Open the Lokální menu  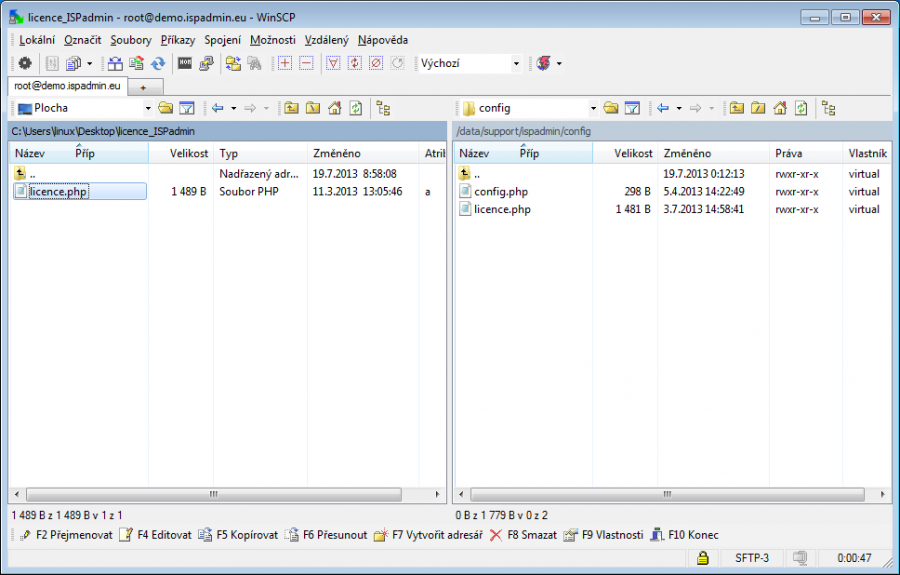37,40
